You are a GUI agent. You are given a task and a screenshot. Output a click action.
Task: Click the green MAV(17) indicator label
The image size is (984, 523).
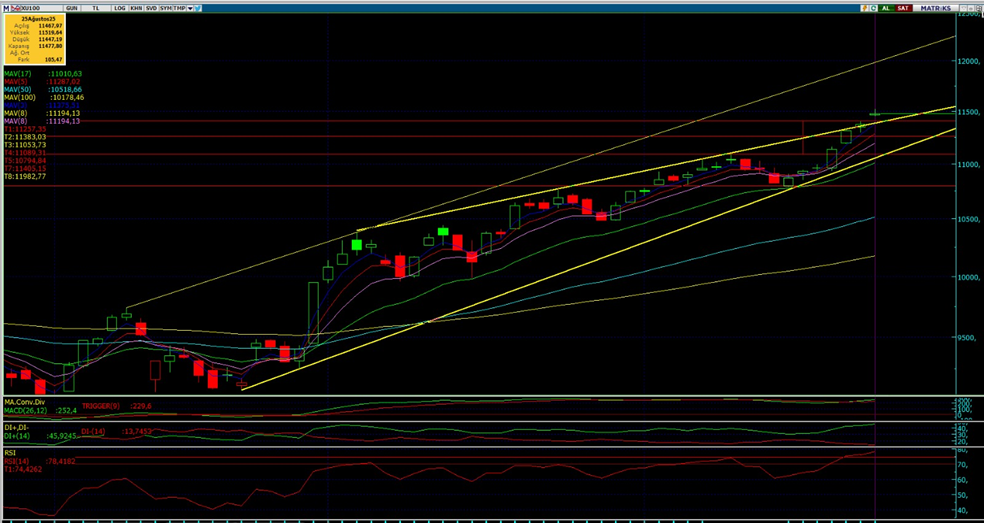pyautogui.click(x=15, y=74)
